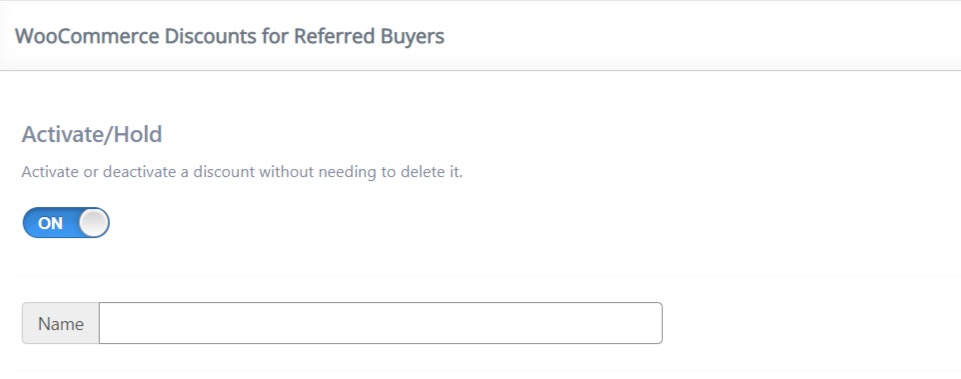
Task: Click 'without needing to delete it' text
Action: pos(361,172)
